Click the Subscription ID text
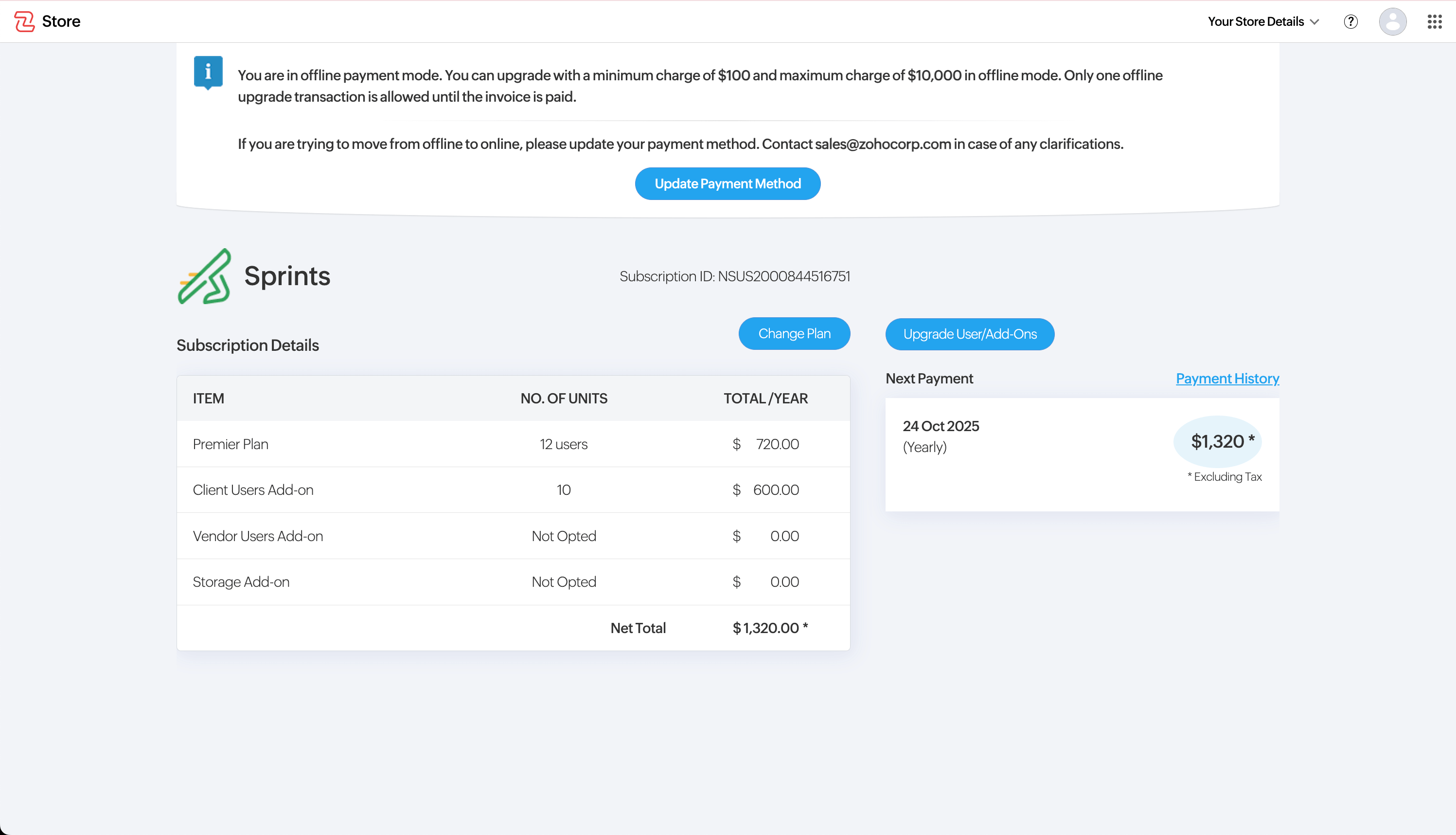Viewport: 1456px width, 835px height. pyautogui.click(x=734, y=276)
